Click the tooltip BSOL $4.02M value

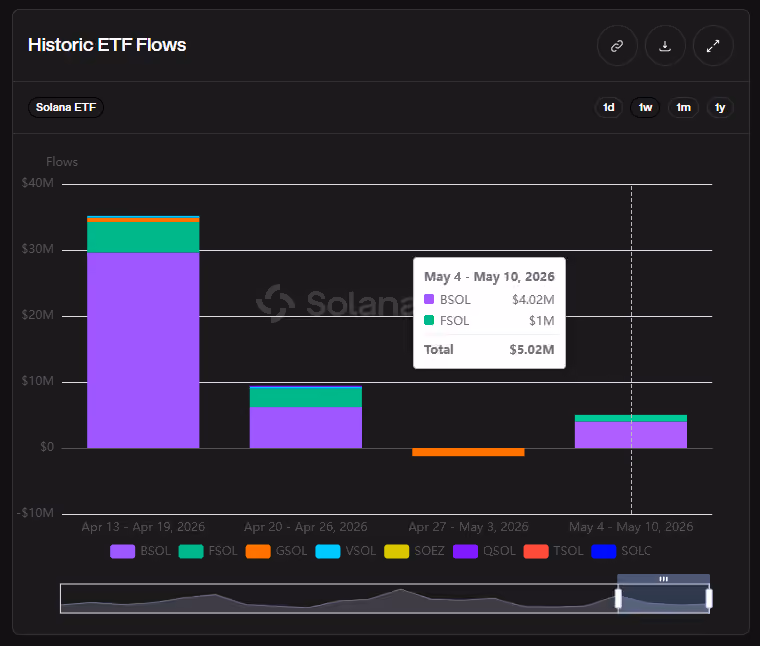(x=533, y=299)
